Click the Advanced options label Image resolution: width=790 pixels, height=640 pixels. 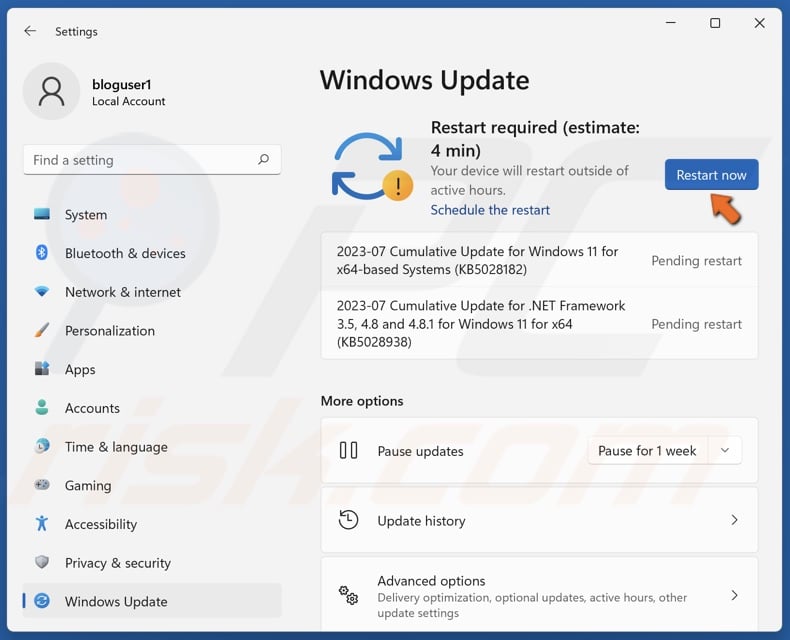431,581
